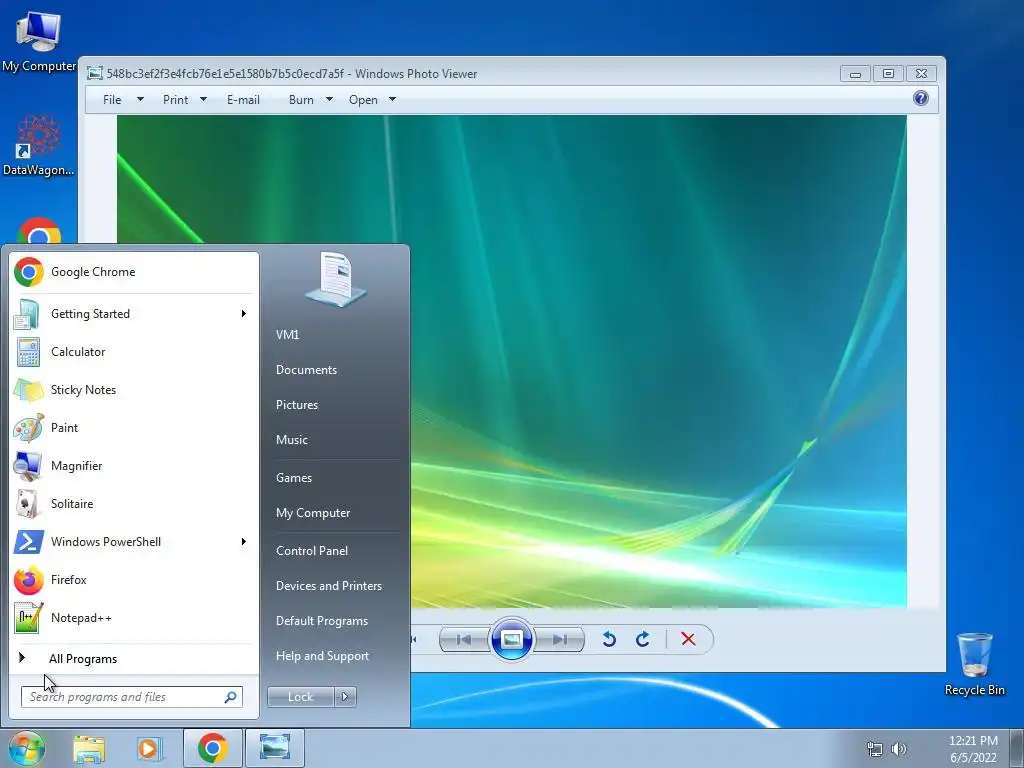Select the DataWagon desktop shortcut
The image size is (1024, 768).
[39, 145]
